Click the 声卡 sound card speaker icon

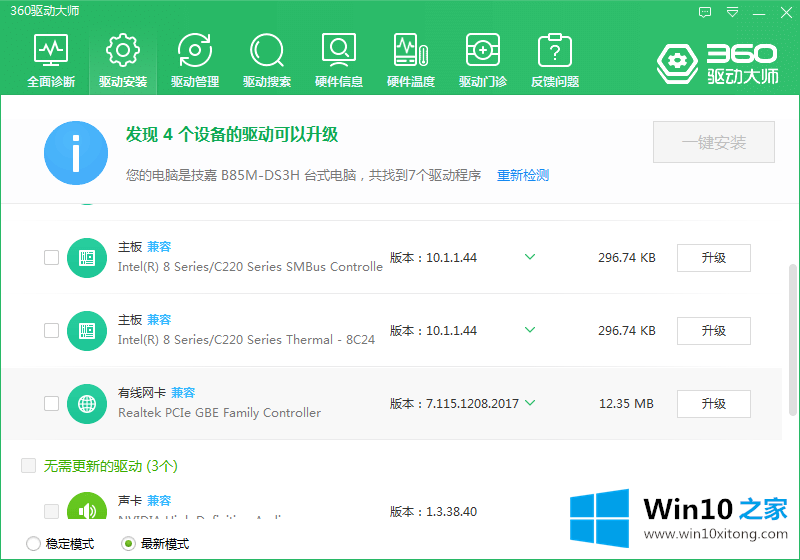(x=87, y=507)
